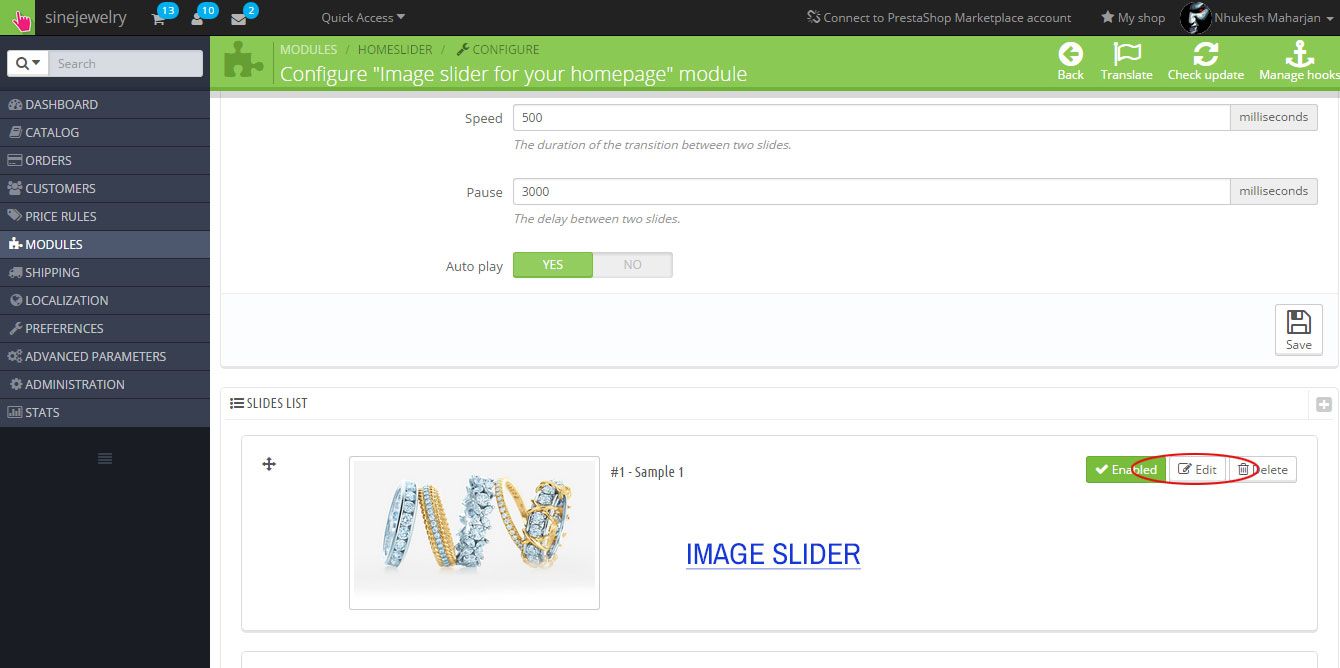This screenshot has width=1340, height=668.
Task: Collapse the sidebar menu with hamburger icon
Action: [104, 458]
